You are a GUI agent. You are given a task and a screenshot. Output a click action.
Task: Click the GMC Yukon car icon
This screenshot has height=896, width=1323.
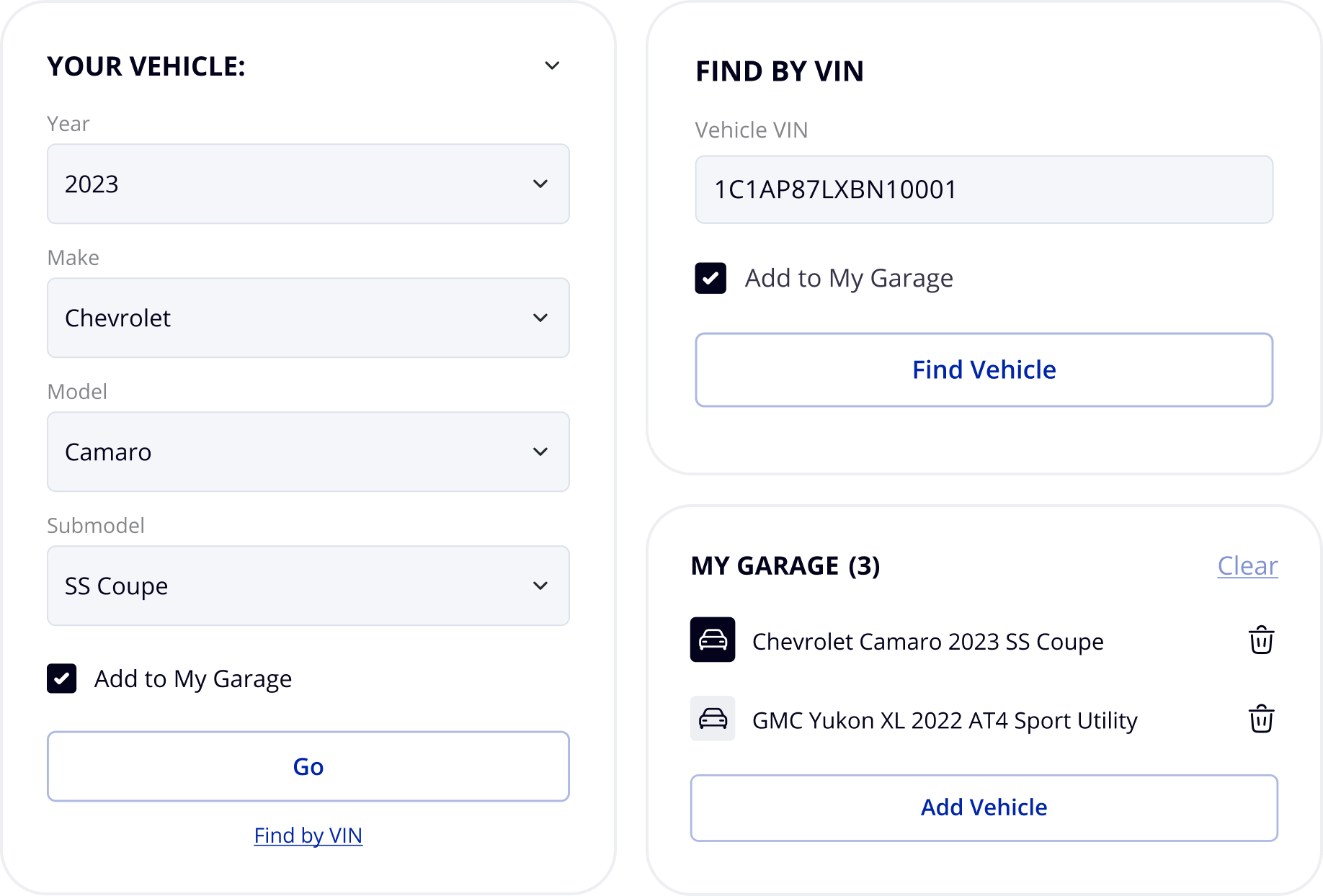click(x=713, y=719)
